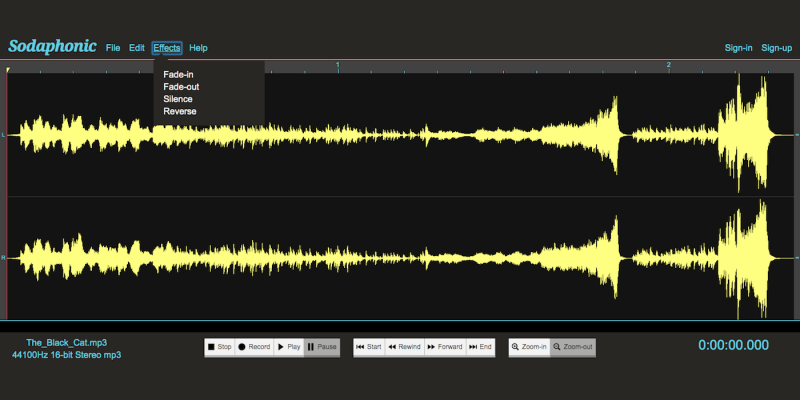
Task: Pause the audio track
Action: click(x=322, y=347)
